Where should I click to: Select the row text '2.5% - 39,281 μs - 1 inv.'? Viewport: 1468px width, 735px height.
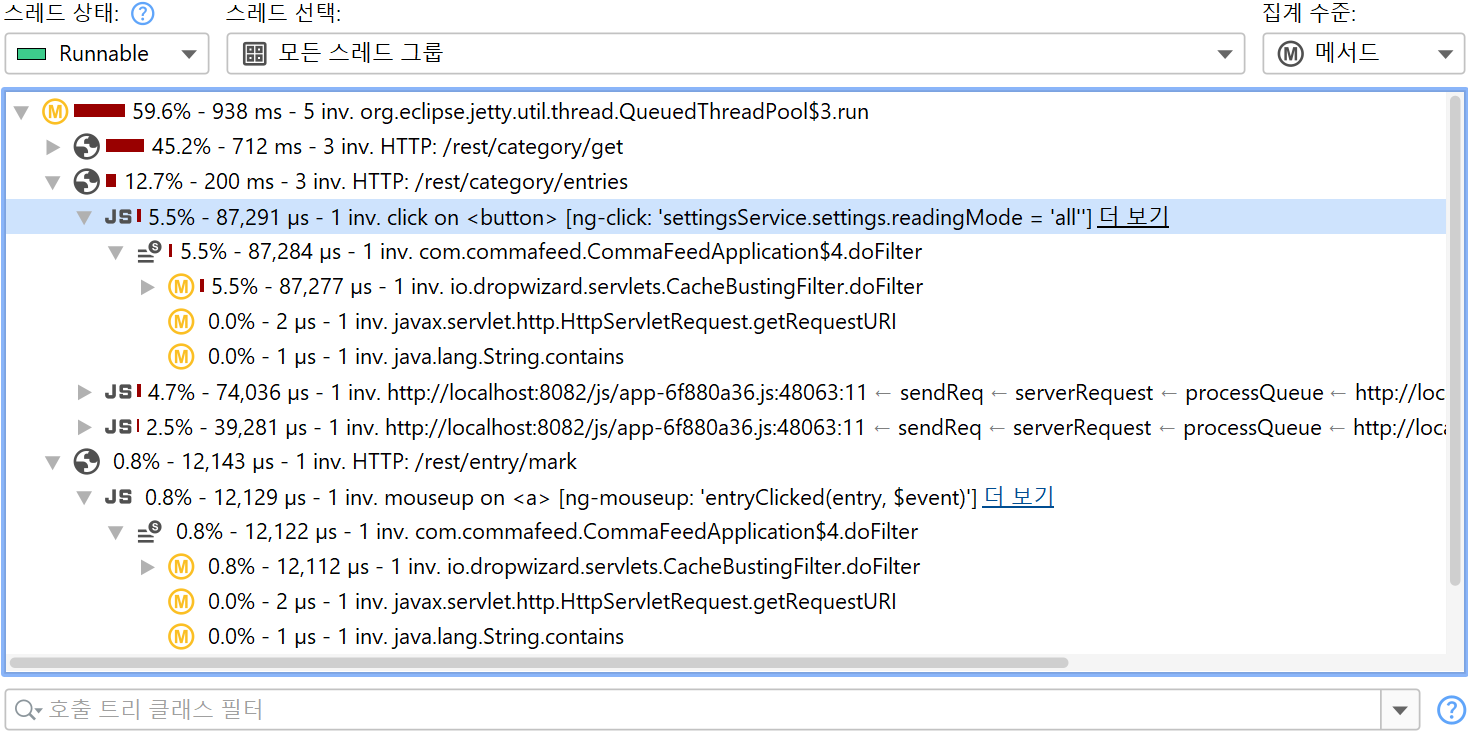pyautogui.click(x=262, y=428)
